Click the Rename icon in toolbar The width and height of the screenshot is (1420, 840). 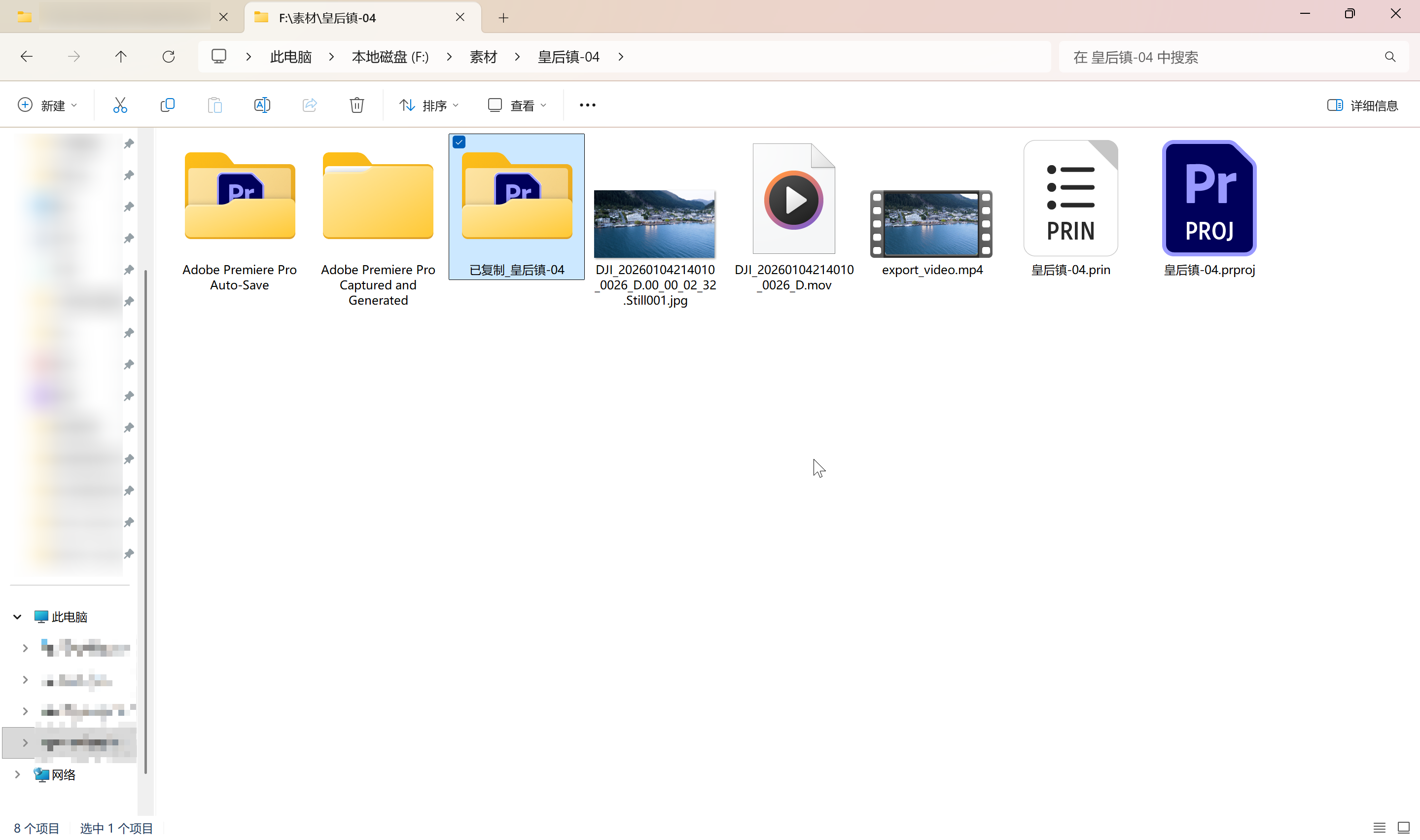pyautogui.click(x=262, y=105)
